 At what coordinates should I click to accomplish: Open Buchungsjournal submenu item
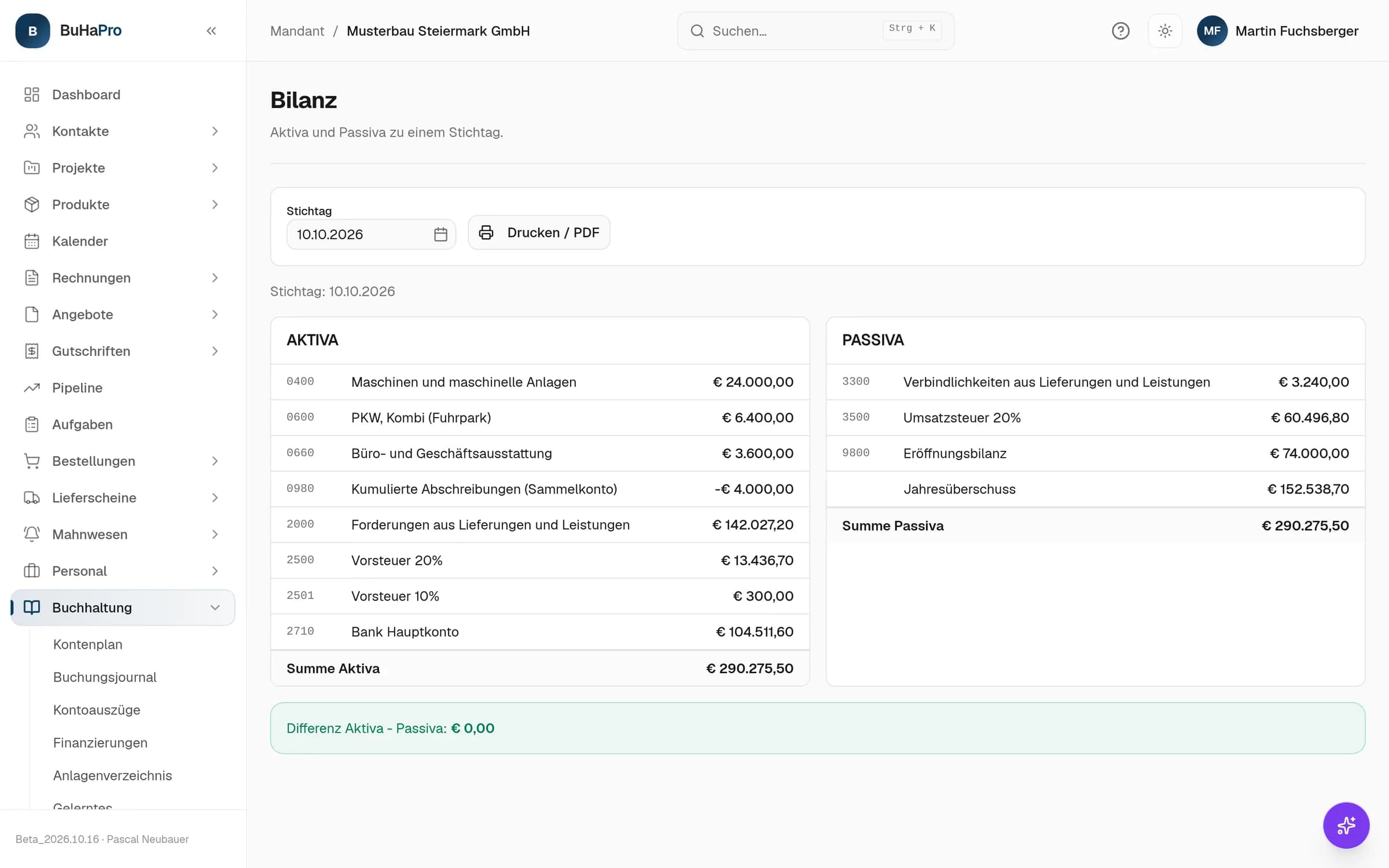[105, 677]
